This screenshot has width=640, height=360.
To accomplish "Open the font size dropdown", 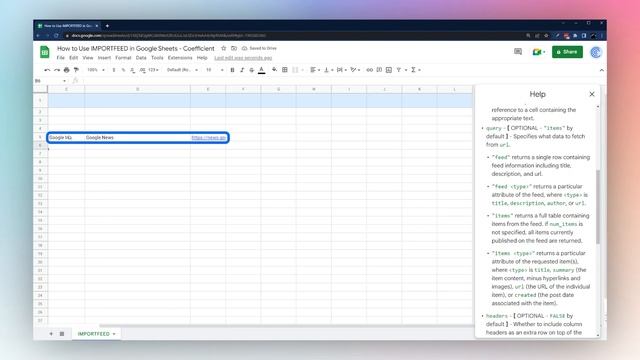I will (x=214, y=70).
